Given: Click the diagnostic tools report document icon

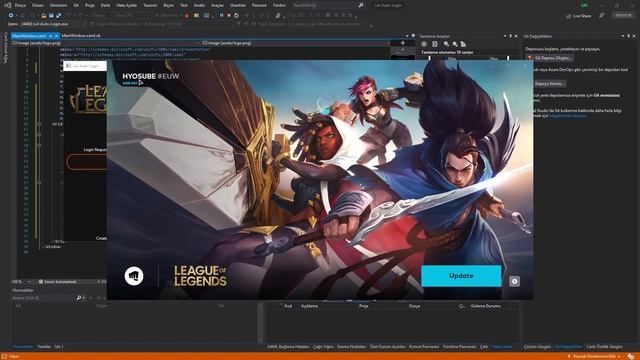Looking at the screenshot, I should coord(463,44).
